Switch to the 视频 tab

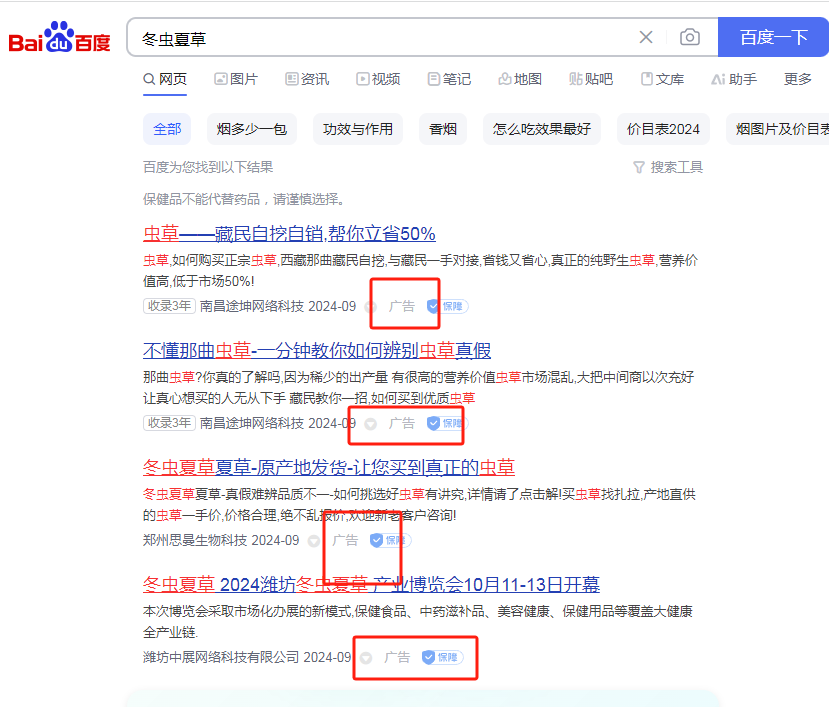pyautogui.click(x=385, y=78)
